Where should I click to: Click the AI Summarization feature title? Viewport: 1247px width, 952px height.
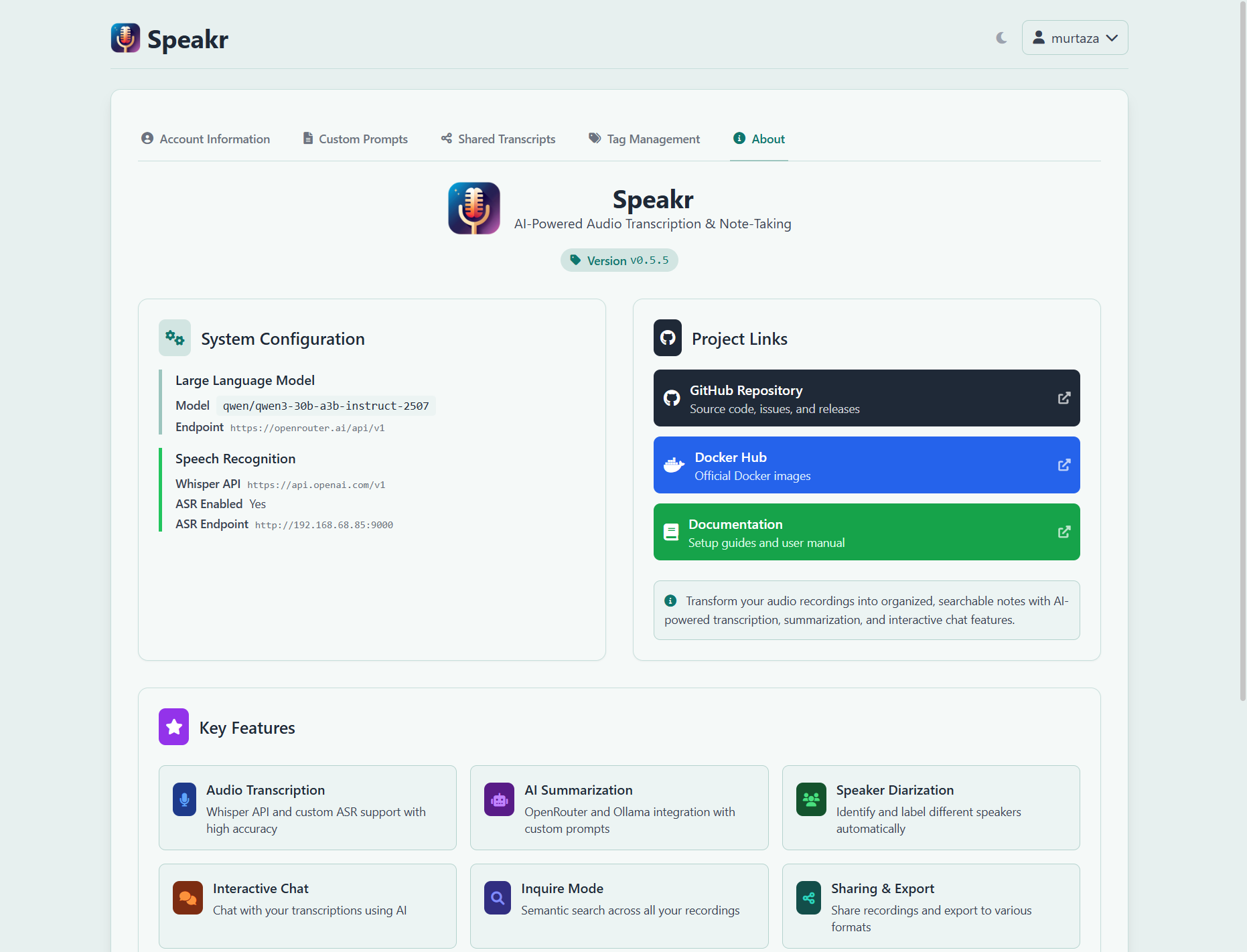pyautogui.click(x=579, y=790)
